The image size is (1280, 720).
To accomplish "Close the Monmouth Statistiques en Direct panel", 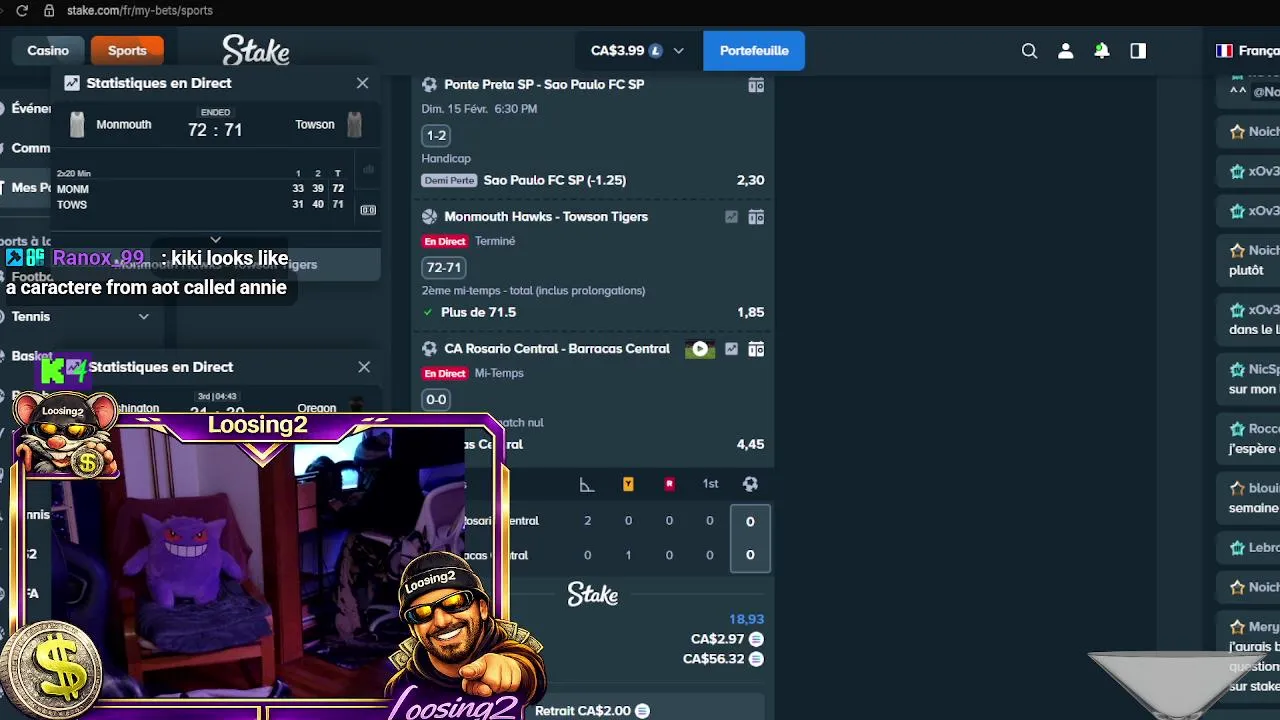I will 362,83.
